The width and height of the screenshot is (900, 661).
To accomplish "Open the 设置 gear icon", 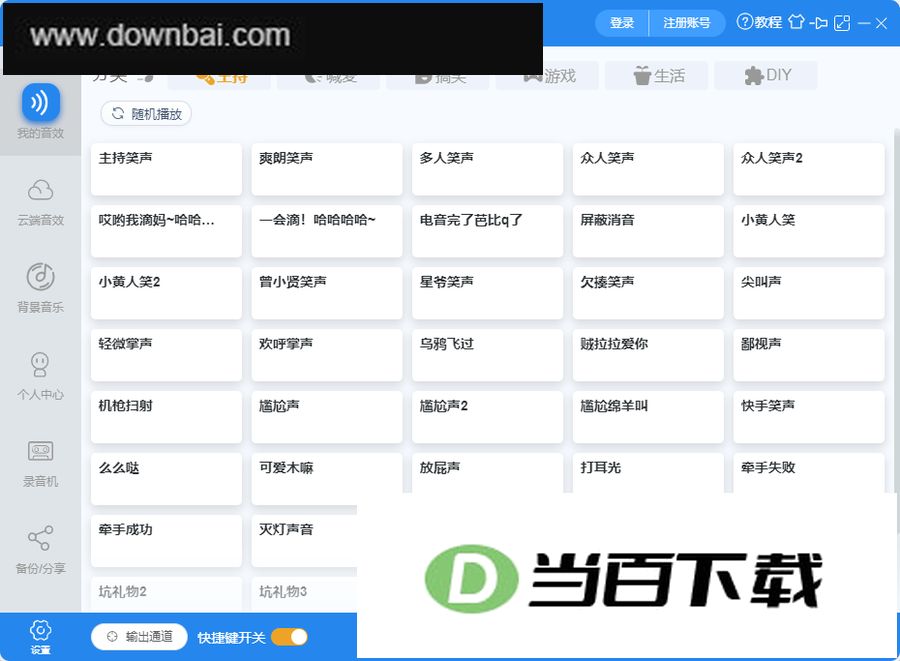I will (40, 631).
